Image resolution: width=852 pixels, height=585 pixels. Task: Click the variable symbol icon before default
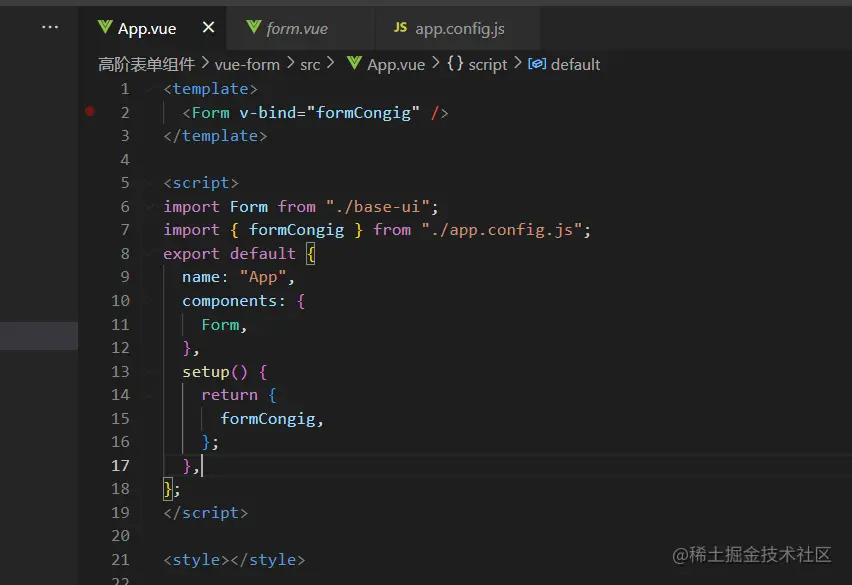(x=537, y=64)
